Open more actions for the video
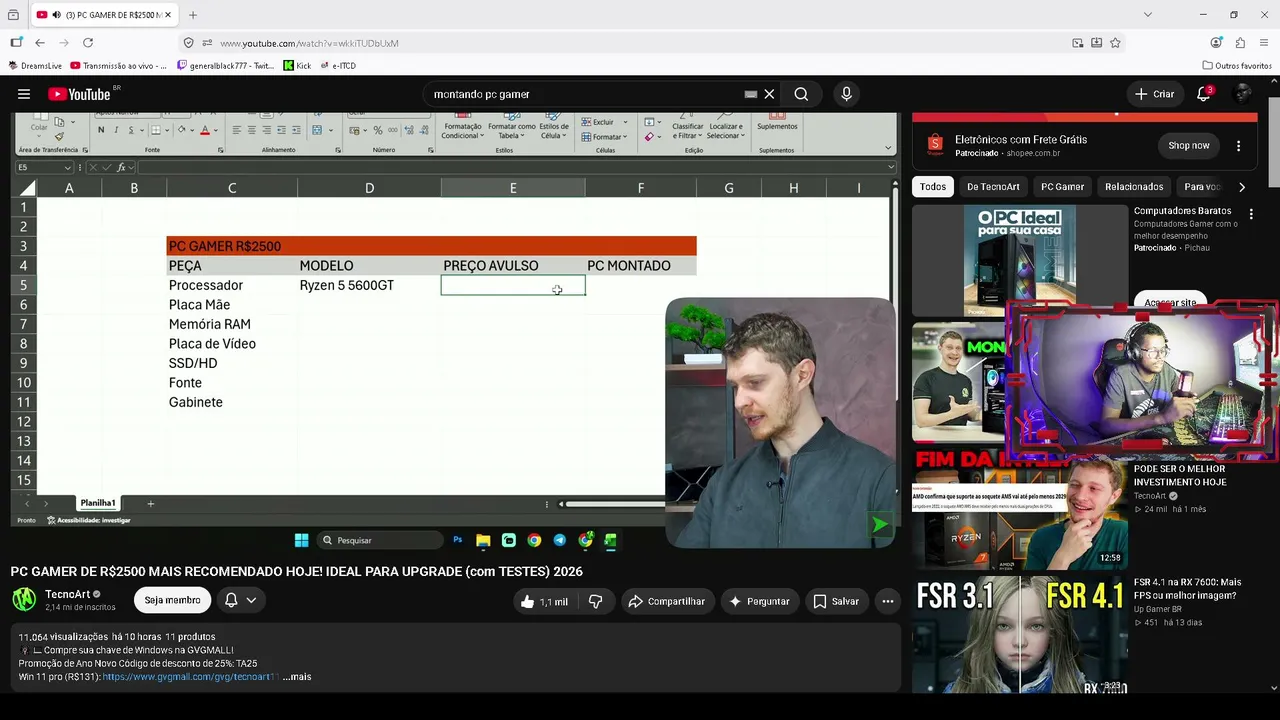1280x720 pixels. [887, 601]
